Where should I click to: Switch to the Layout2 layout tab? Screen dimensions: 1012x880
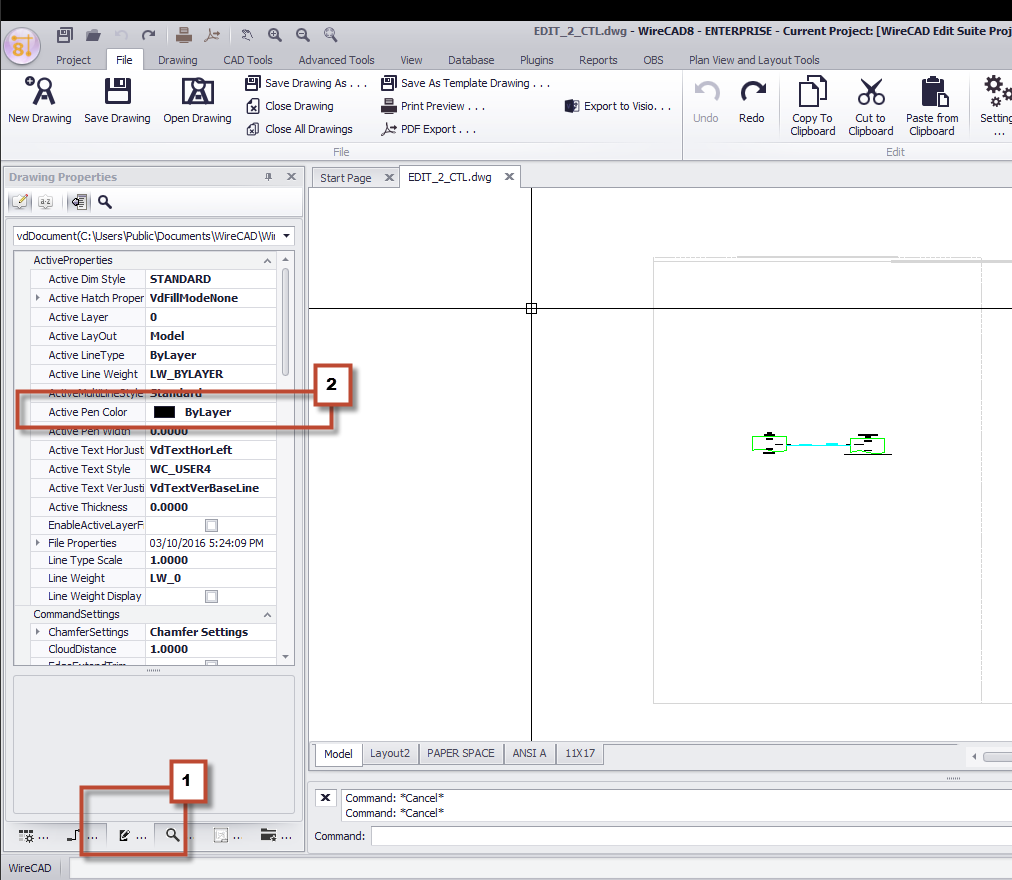click(x=390, y=753)
